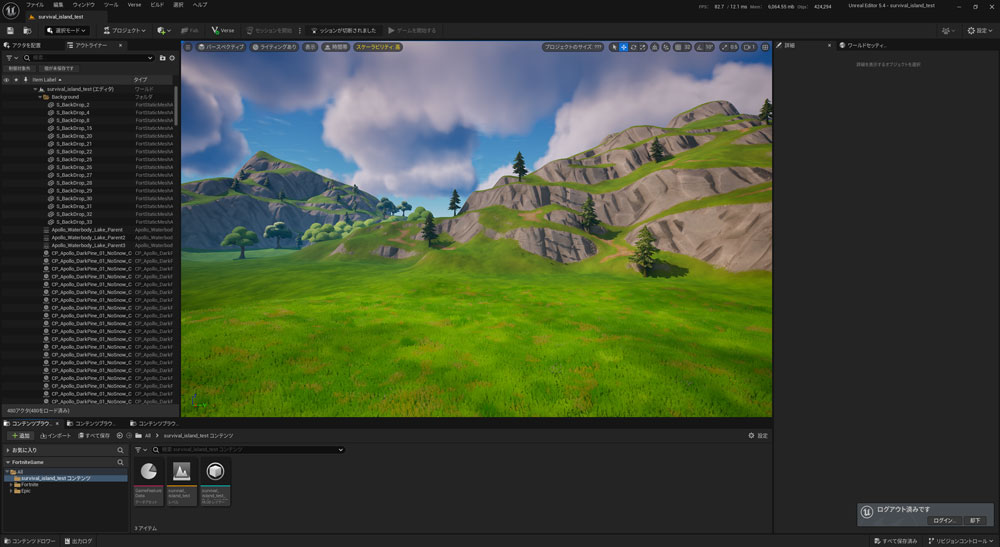Open the viewport hamburger options menu
Image resolution: width=1000 pixels, height=547 pixels.
(x=188, y=47)
